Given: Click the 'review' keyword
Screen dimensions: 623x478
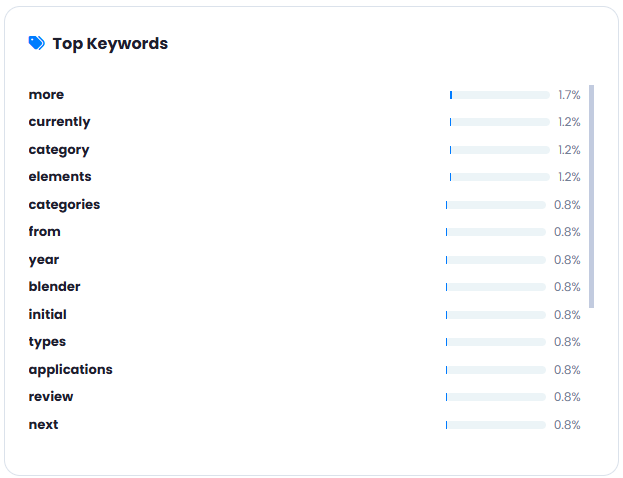Looking at the screenshot, I should 51,397.
